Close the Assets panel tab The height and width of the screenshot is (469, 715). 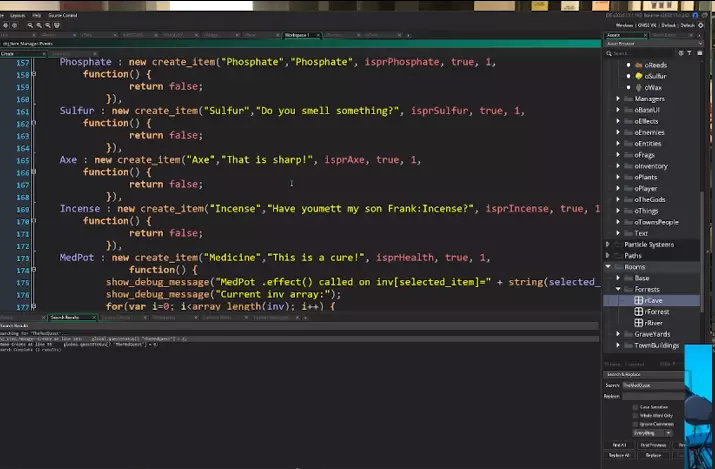point(645,35)
